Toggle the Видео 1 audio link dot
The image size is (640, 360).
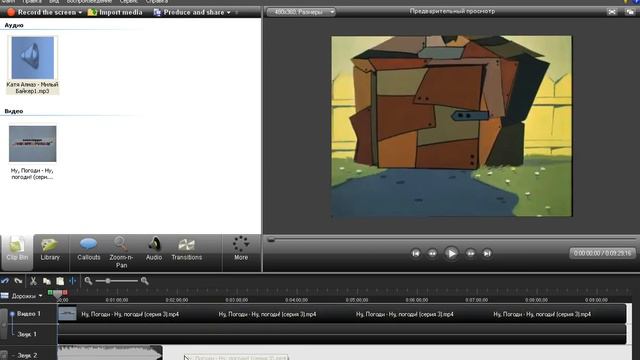pyautogui.click(x=12, y=314)
